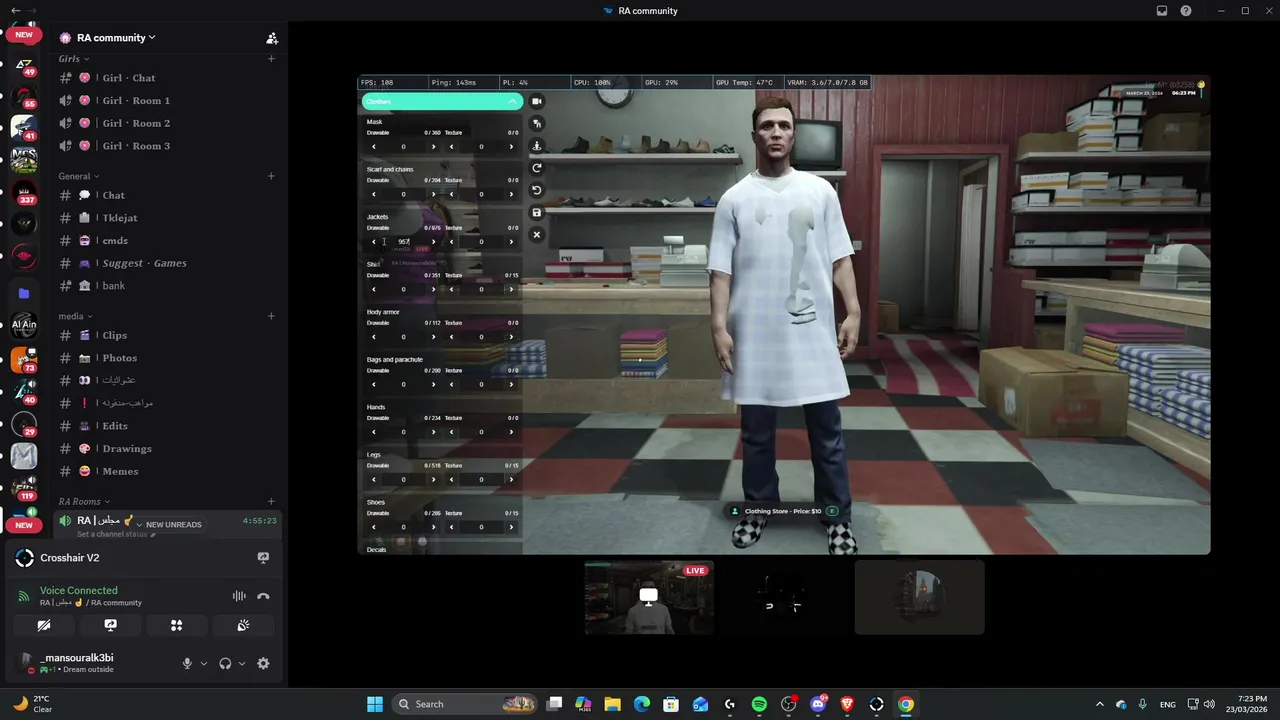Open the Photos channel
Viewport: 1280px width, 720px height.
point(167,358)
